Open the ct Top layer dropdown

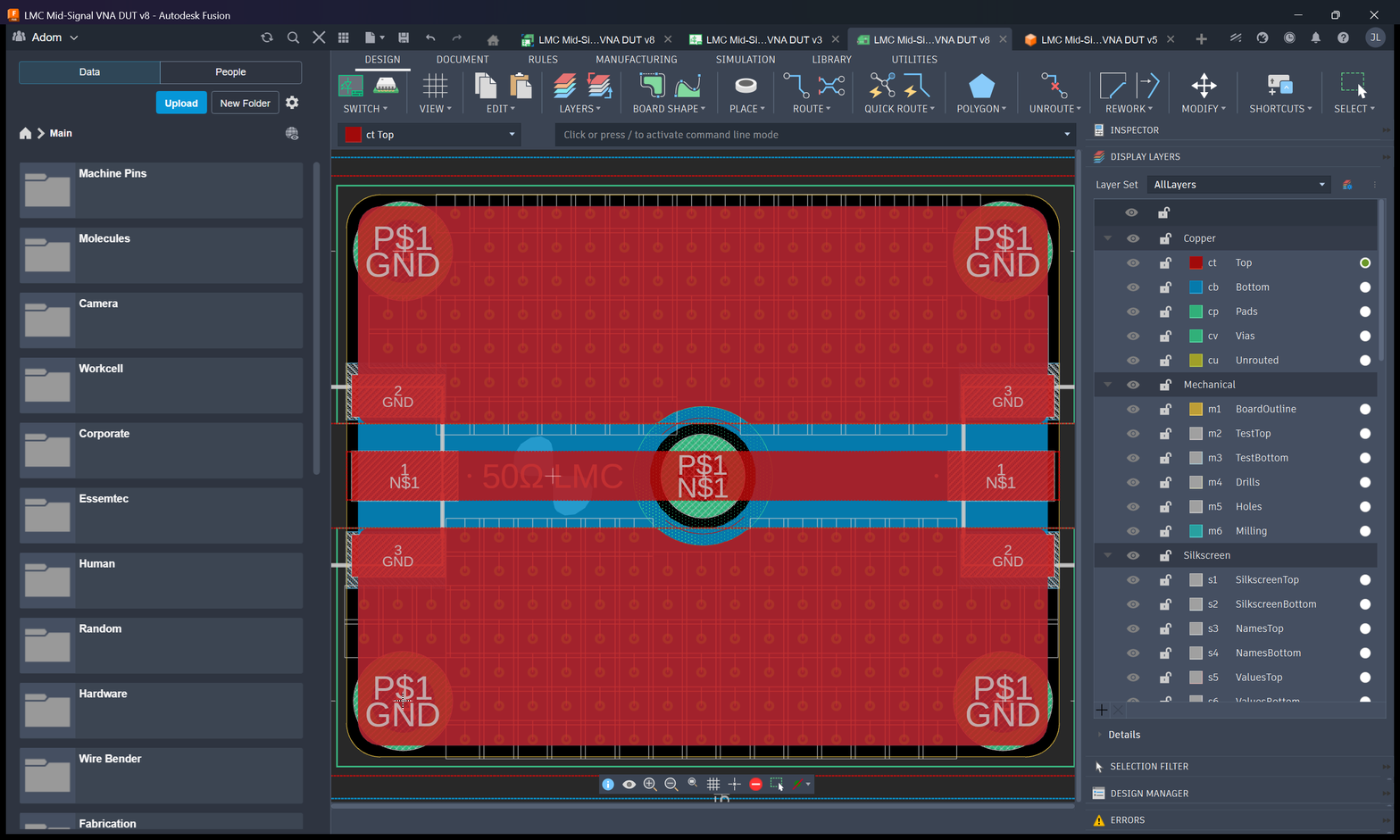point(430,135)
